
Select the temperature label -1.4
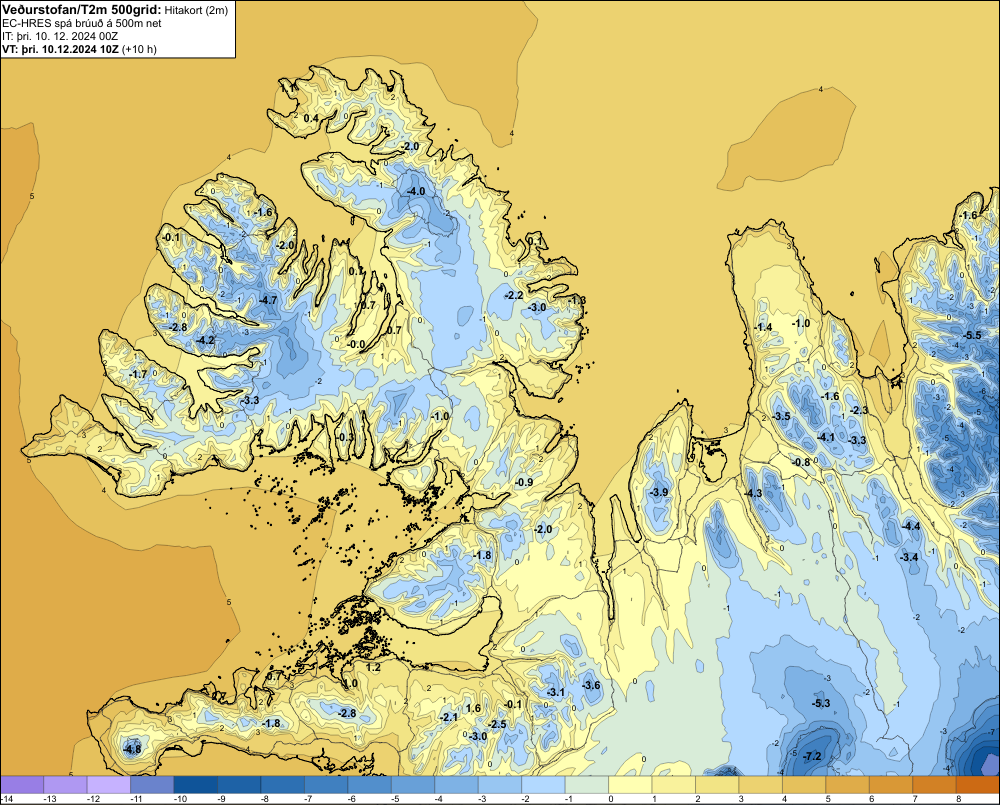click(763, 327)
